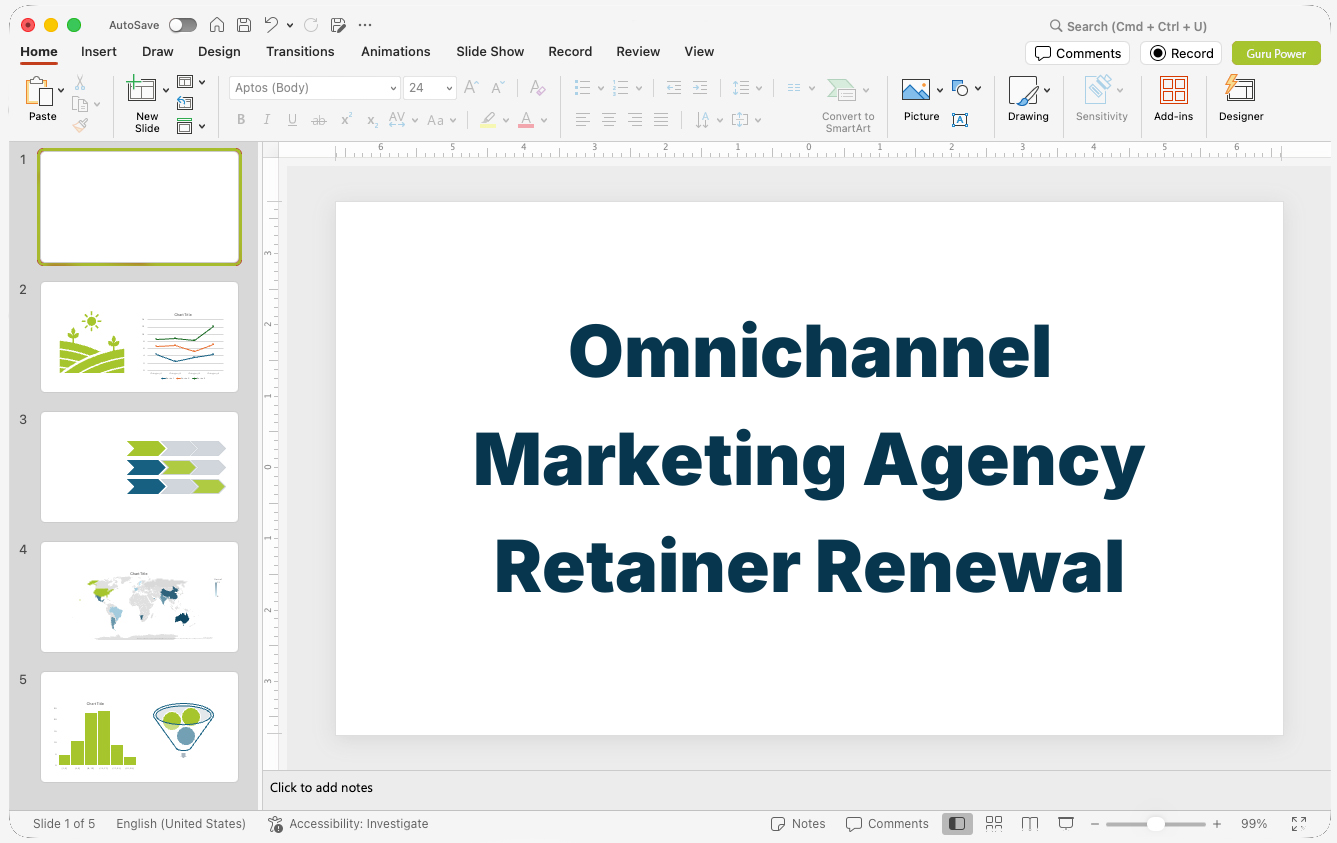Image resolution: width=1337 pixels, height=843 pixels.
Task: Click English (United States) language indicator
Action: pyautogui.click(x=181, y=824)
